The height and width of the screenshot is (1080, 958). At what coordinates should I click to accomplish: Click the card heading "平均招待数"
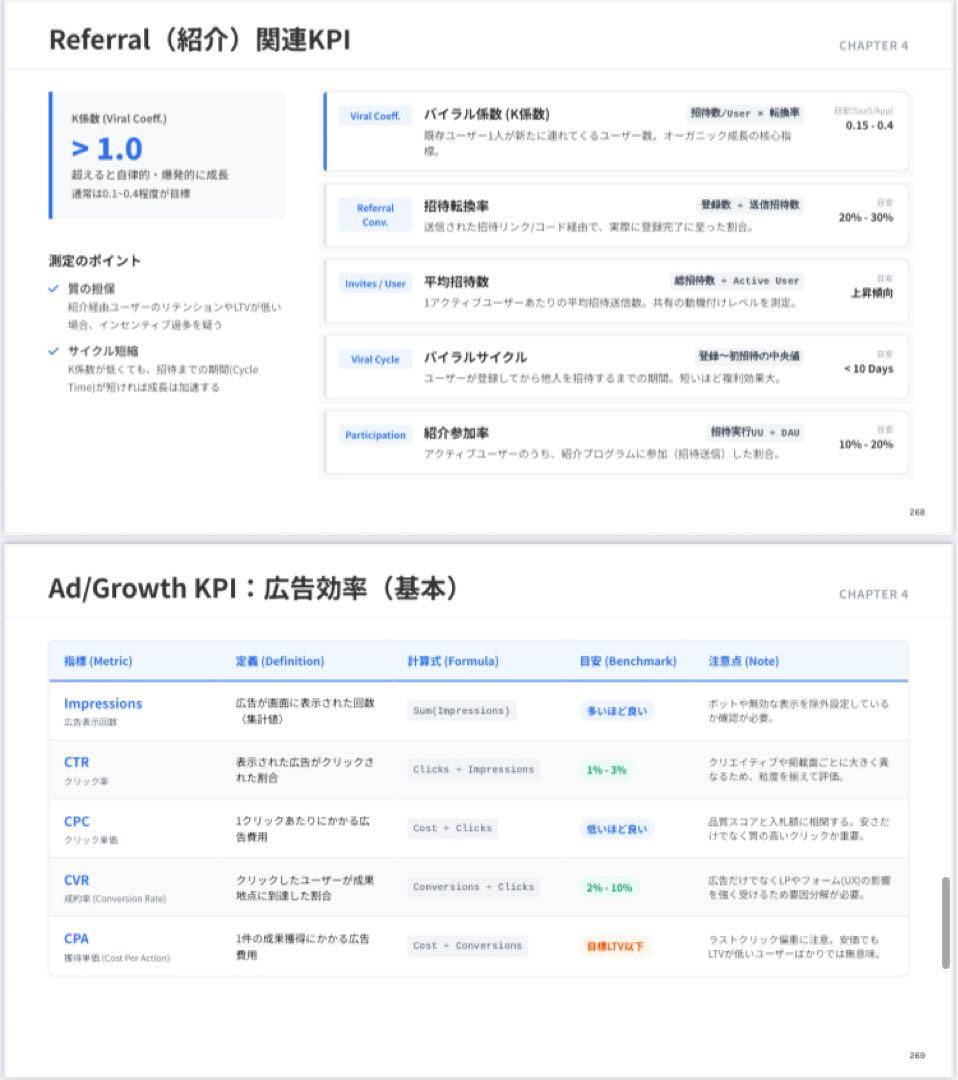[456, 282]
